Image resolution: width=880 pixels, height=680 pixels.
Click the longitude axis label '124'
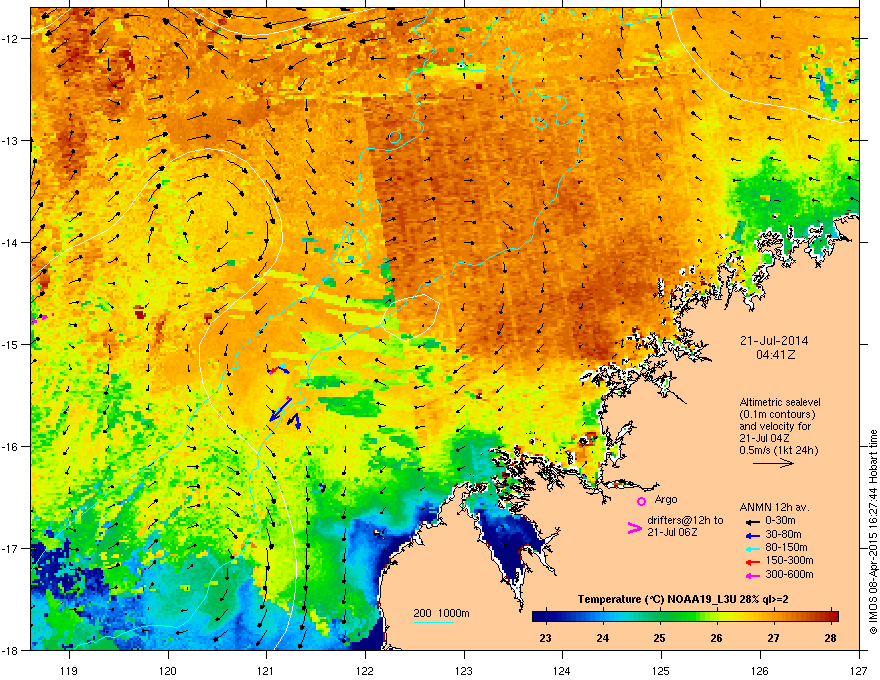point(562,670)
